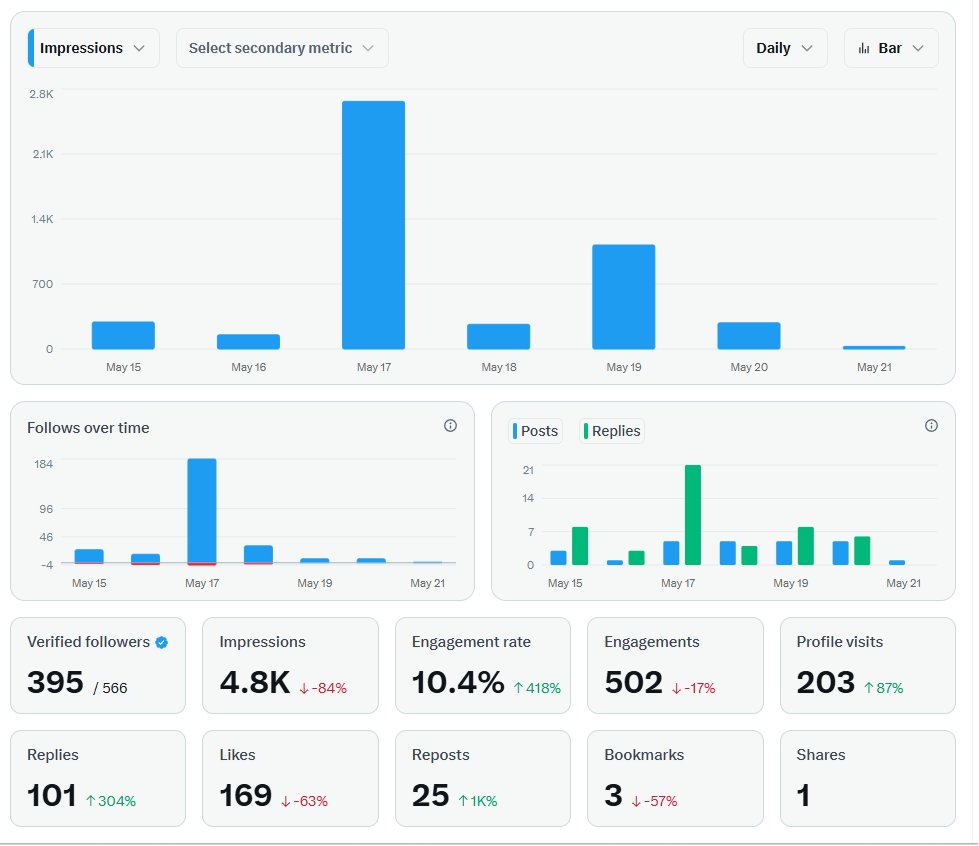Image resolution: width=979 pixels, height=846 pixels.
Task: Toggle the Posts legend series
Action: (536, 431)
